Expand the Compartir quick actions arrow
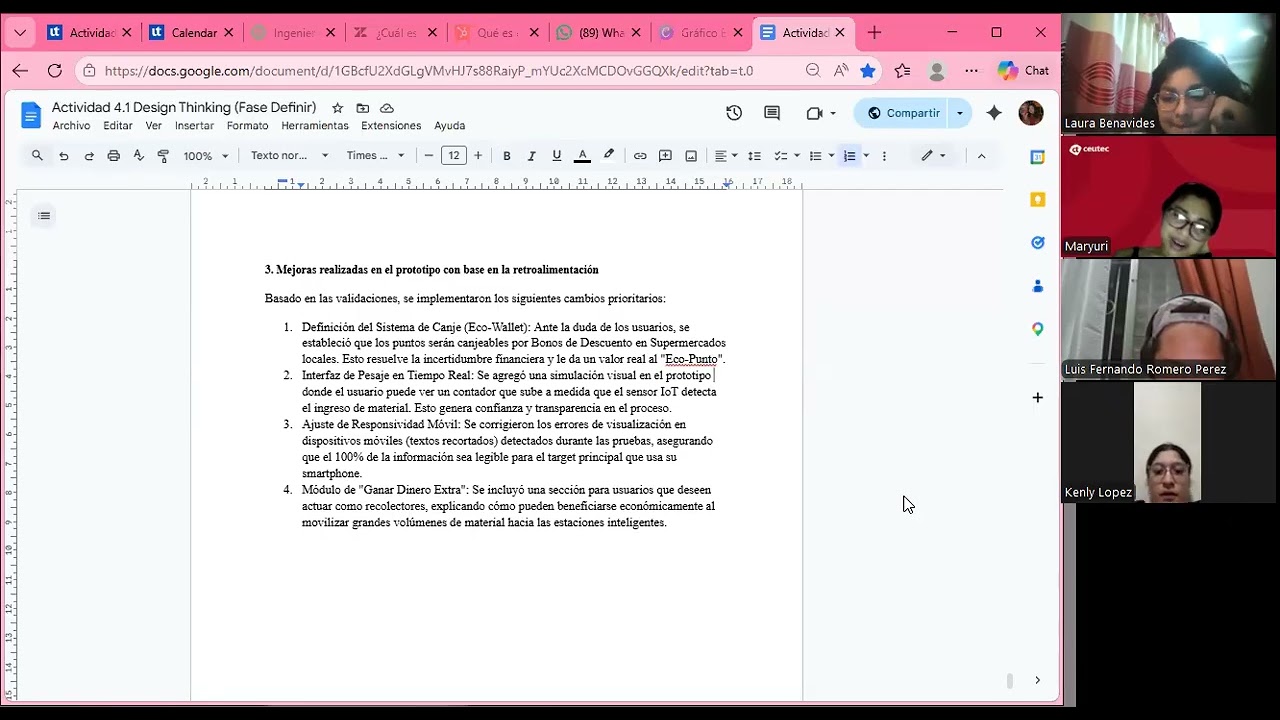The image size is (1280, 720). (x=960, y=113)
